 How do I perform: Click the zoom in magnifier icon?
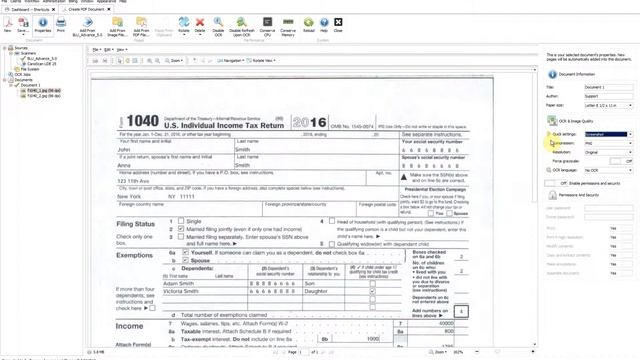(x=150, y=61)
